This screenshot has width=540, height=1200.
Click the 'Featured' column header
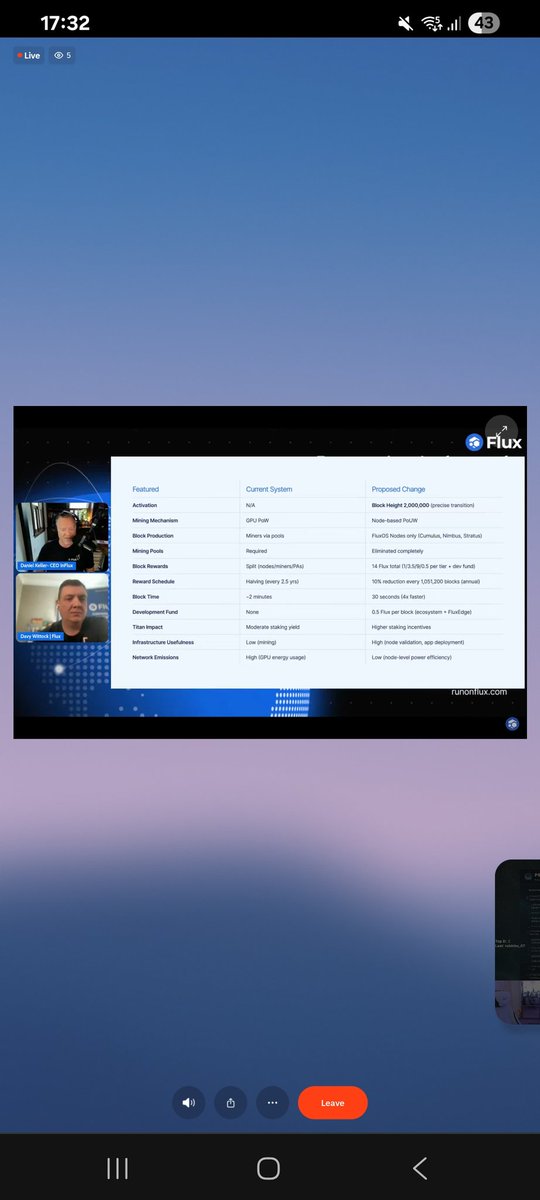(146, 489)
